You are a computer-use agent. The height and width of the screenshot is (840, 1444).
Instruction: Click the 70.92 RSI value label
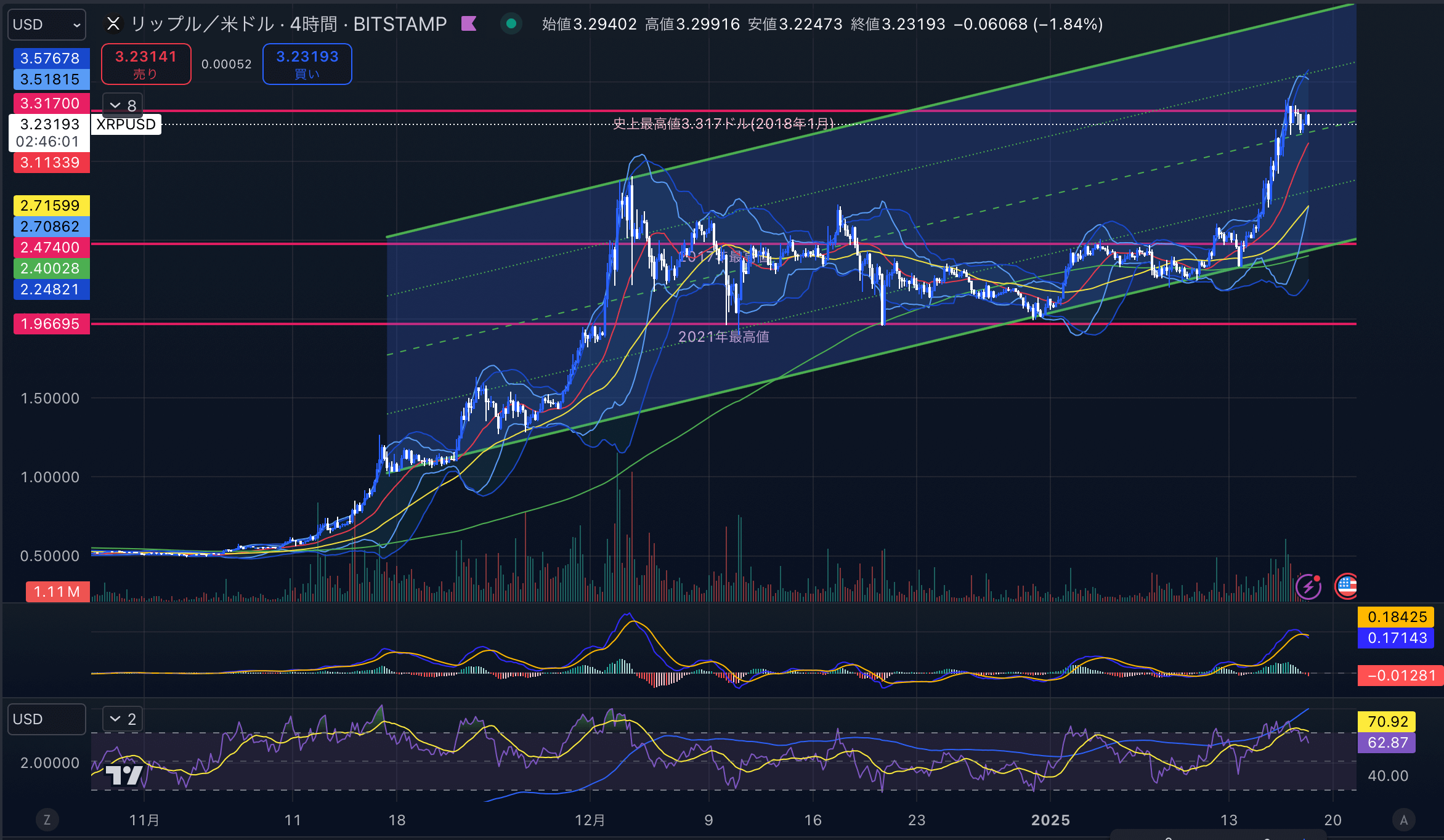[x=1387, y=722]
